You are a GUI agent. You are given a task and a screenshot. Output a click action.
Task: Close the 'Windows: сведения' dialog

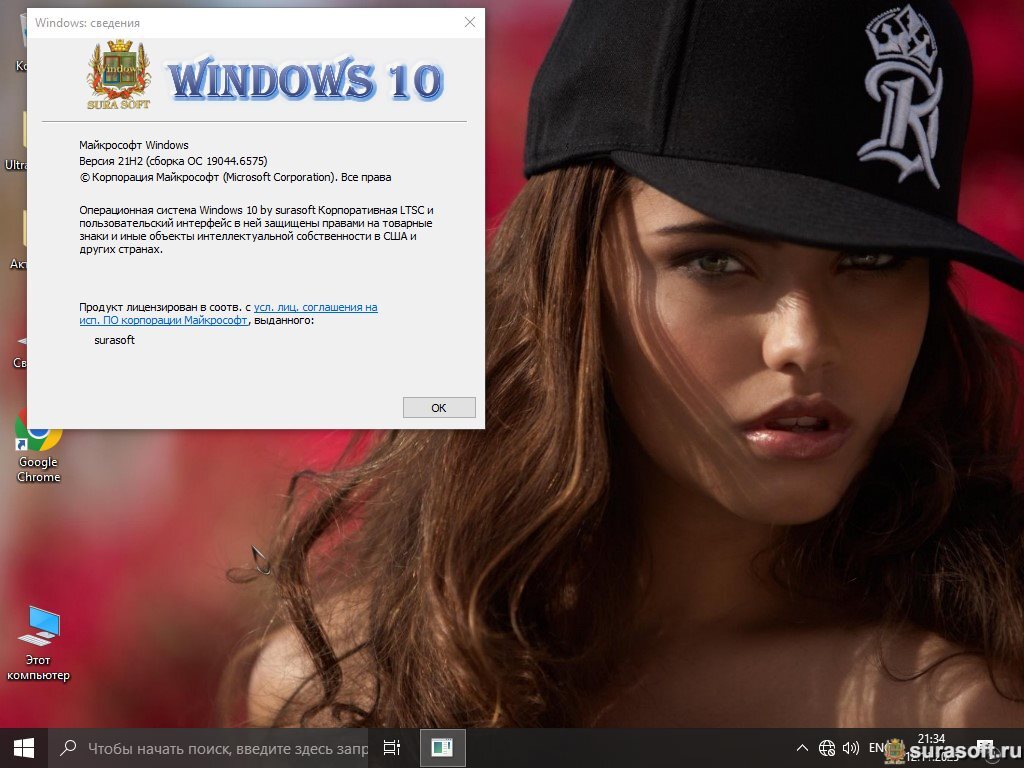click(x=469, y=22)
